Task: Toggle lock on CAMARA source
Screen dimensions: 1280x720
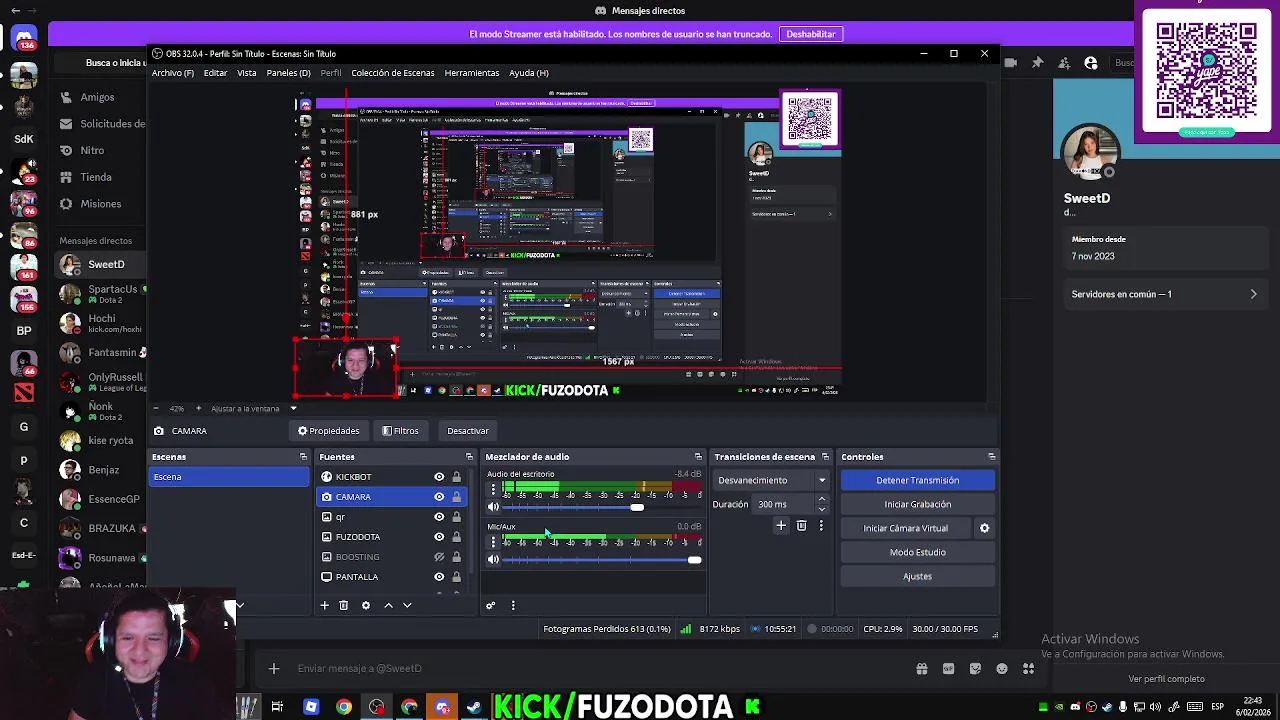Action: click(x=456, y=497)
